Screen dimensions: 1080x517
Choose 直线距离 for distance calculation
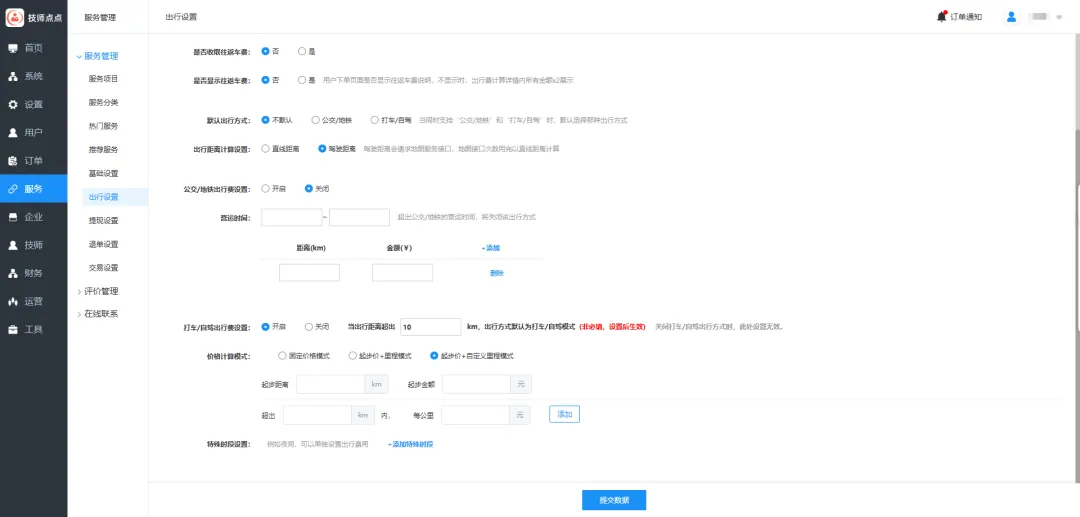[265, 149]
